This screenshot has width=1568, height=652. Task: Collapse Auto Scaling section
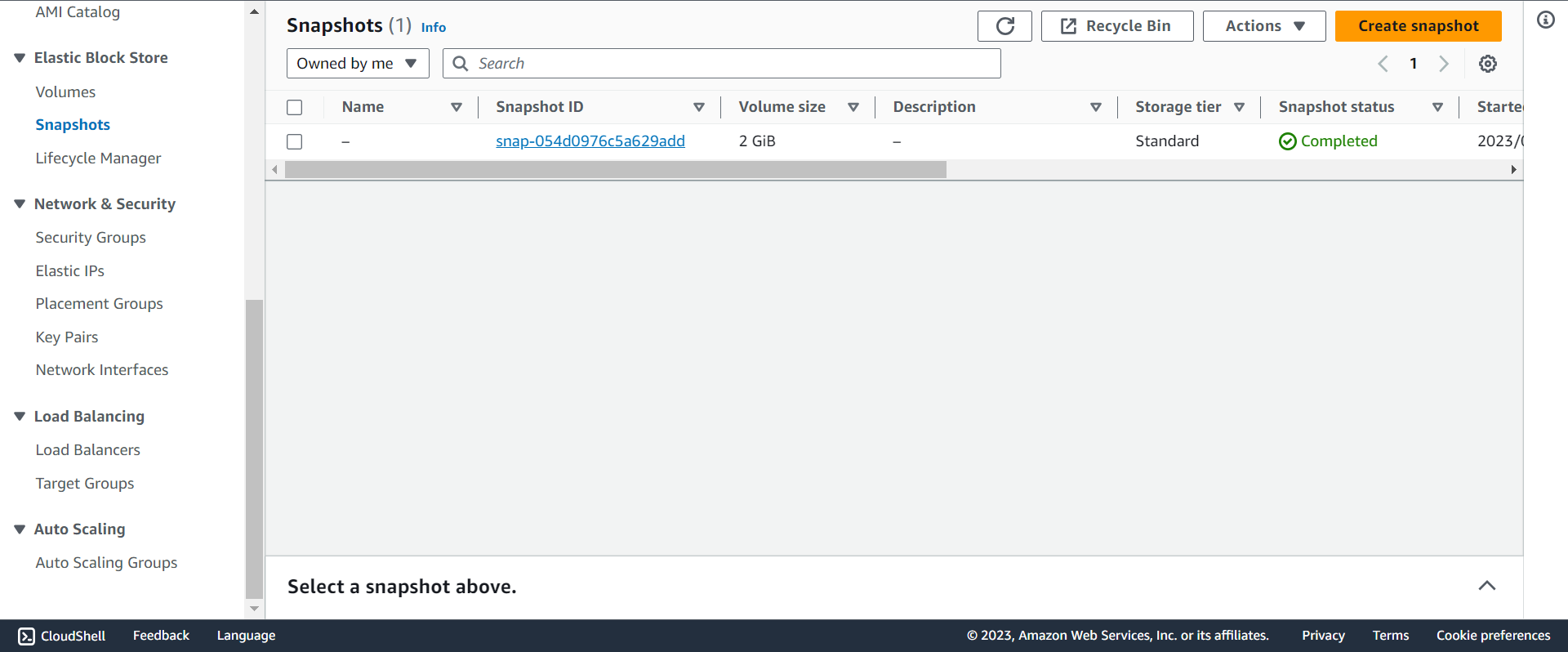tap(20, 529)
